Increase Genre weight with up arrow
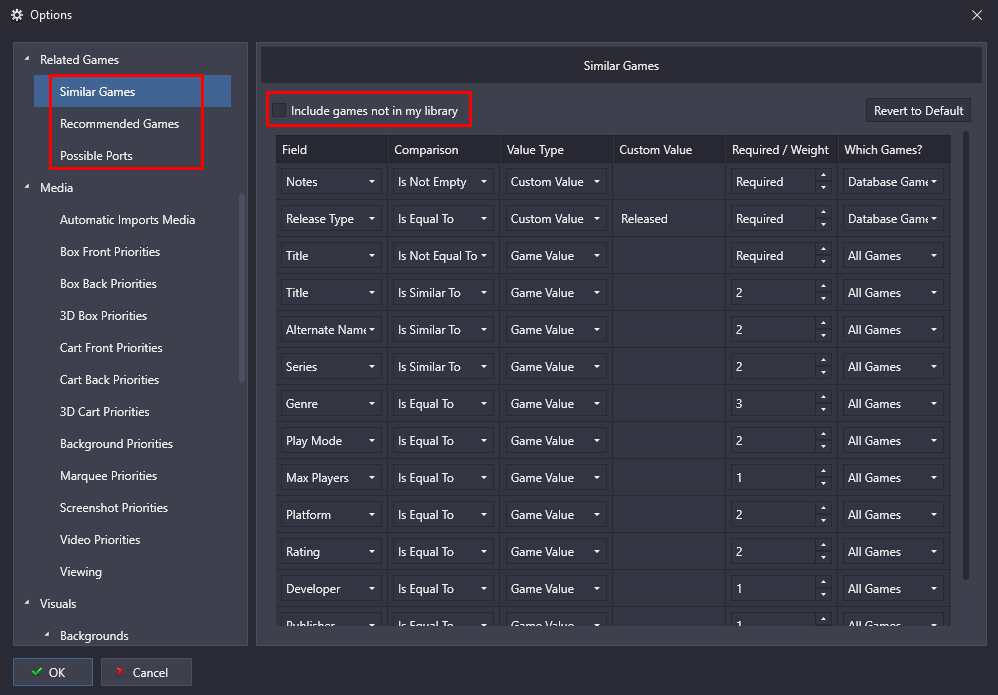Screen dimensions: 998x695 tap(823, 398)
